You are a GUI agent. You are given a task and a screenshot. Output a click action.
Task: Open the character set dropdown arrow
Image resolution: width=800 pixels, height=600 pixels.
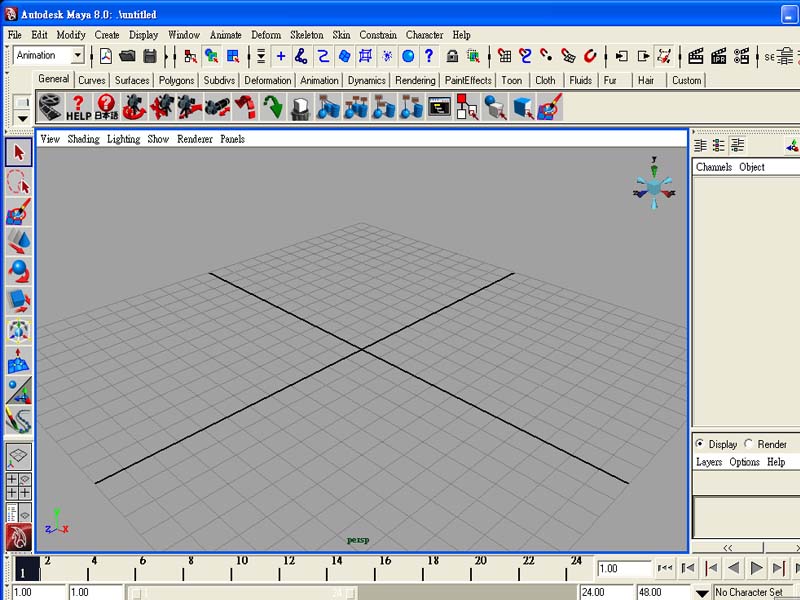(x=702, y=593)
